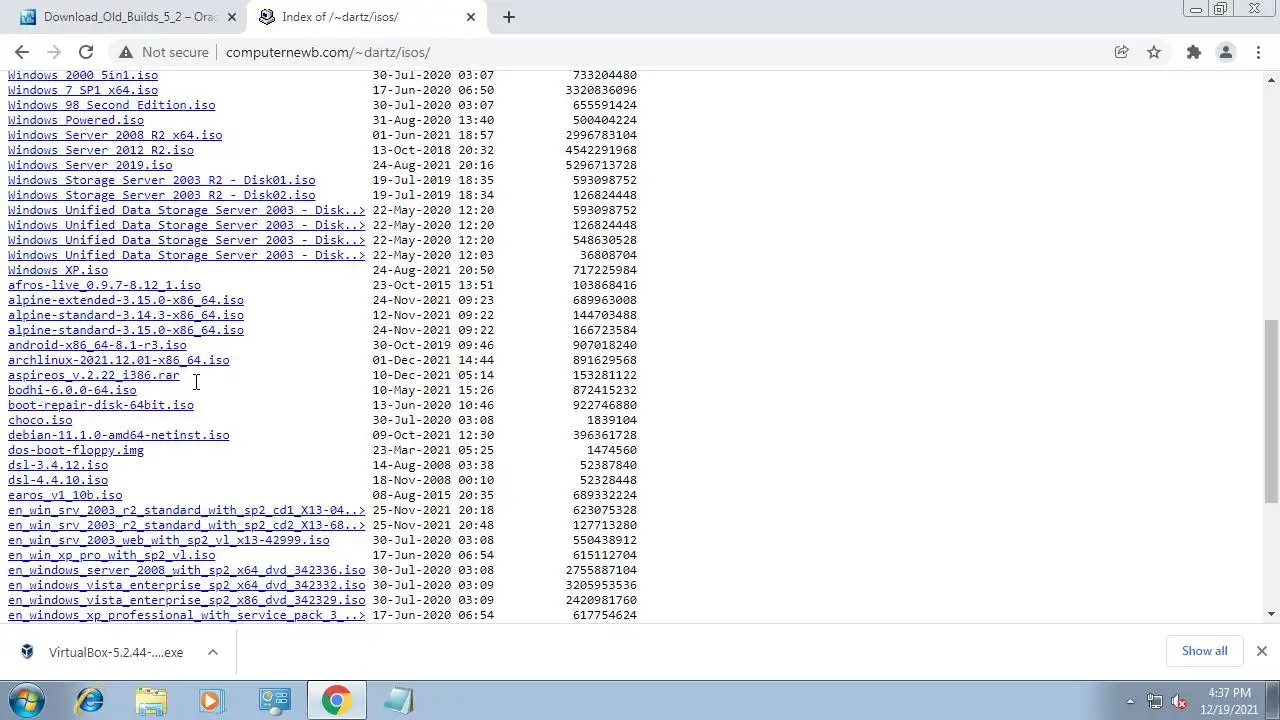Bookmark this page with star

(1154, 52)
